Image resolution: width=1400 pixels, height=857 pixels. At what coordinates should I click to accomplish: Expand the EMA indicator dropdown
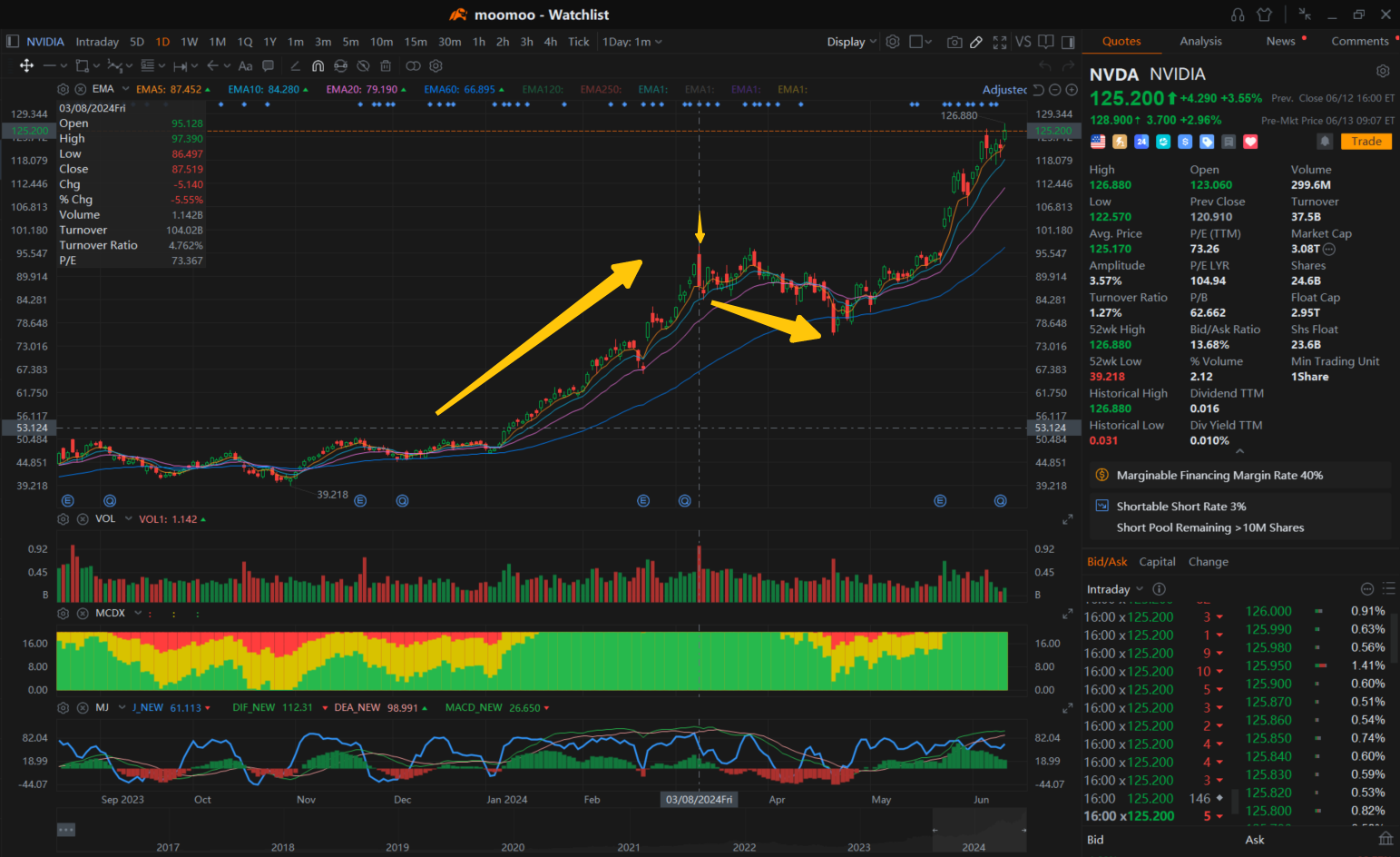pyautogui.click(x=123, y=89)
